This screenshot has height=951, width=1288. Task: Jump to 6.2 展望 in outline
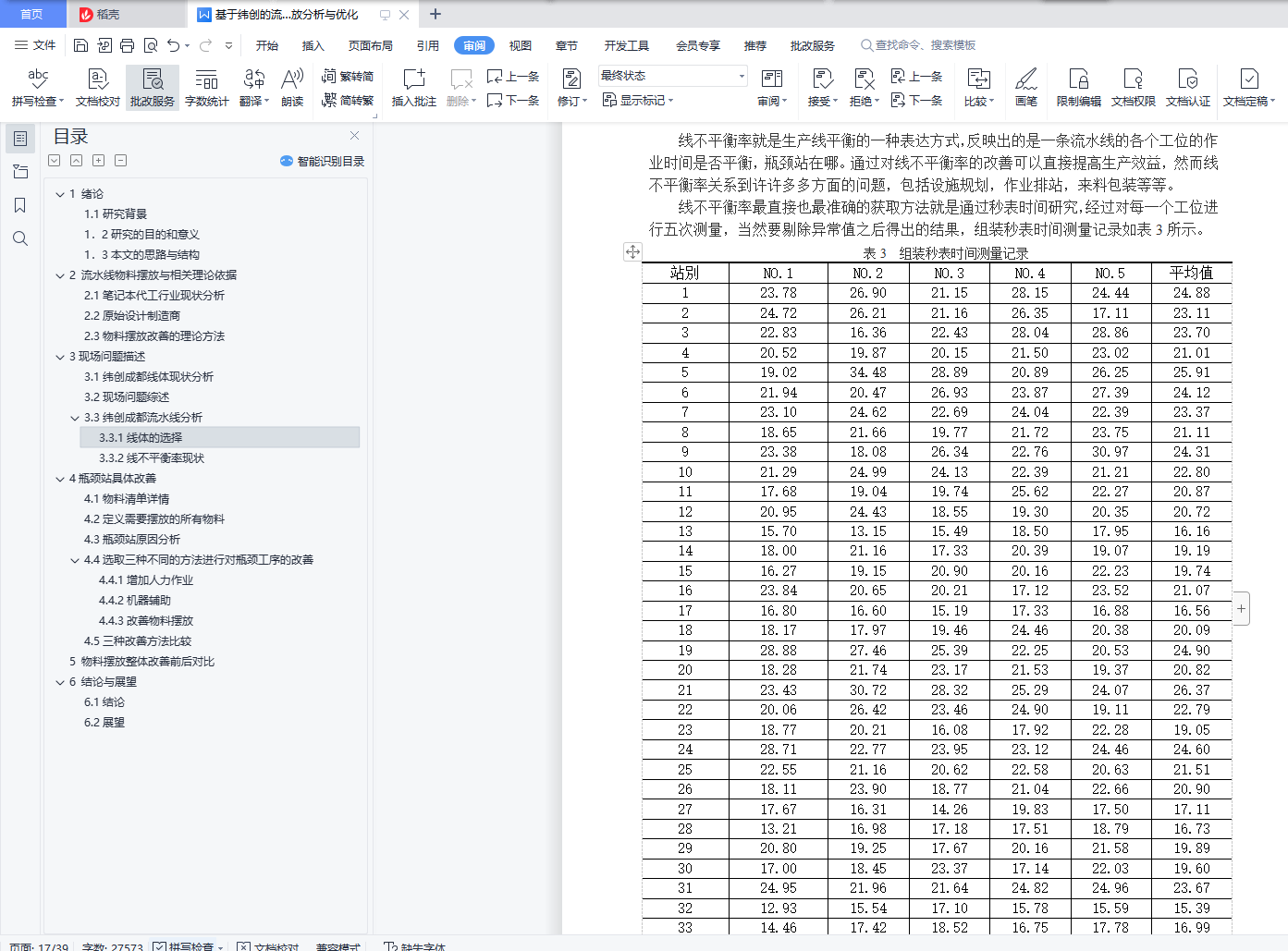point(104,723)
